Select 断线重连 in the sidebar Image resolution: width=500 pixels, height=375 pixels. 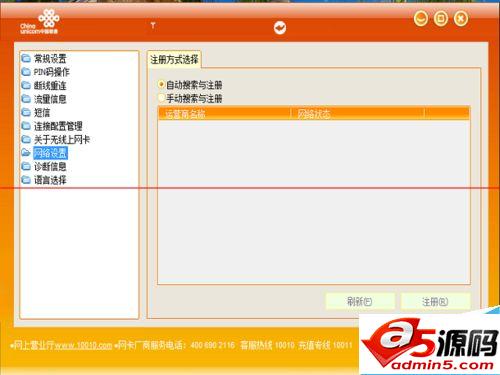50,86
